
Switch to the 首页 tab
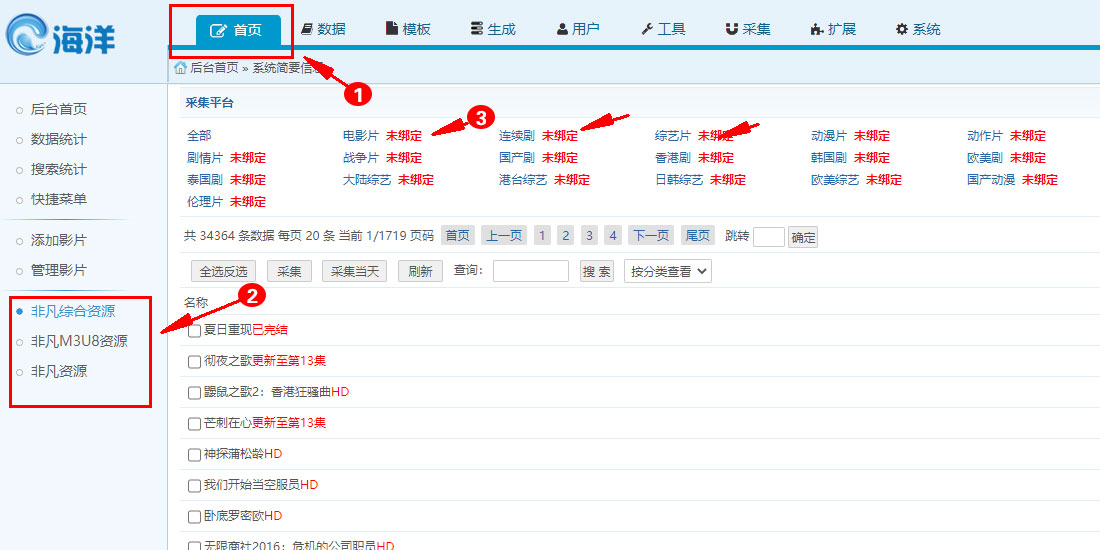[238, 30]
